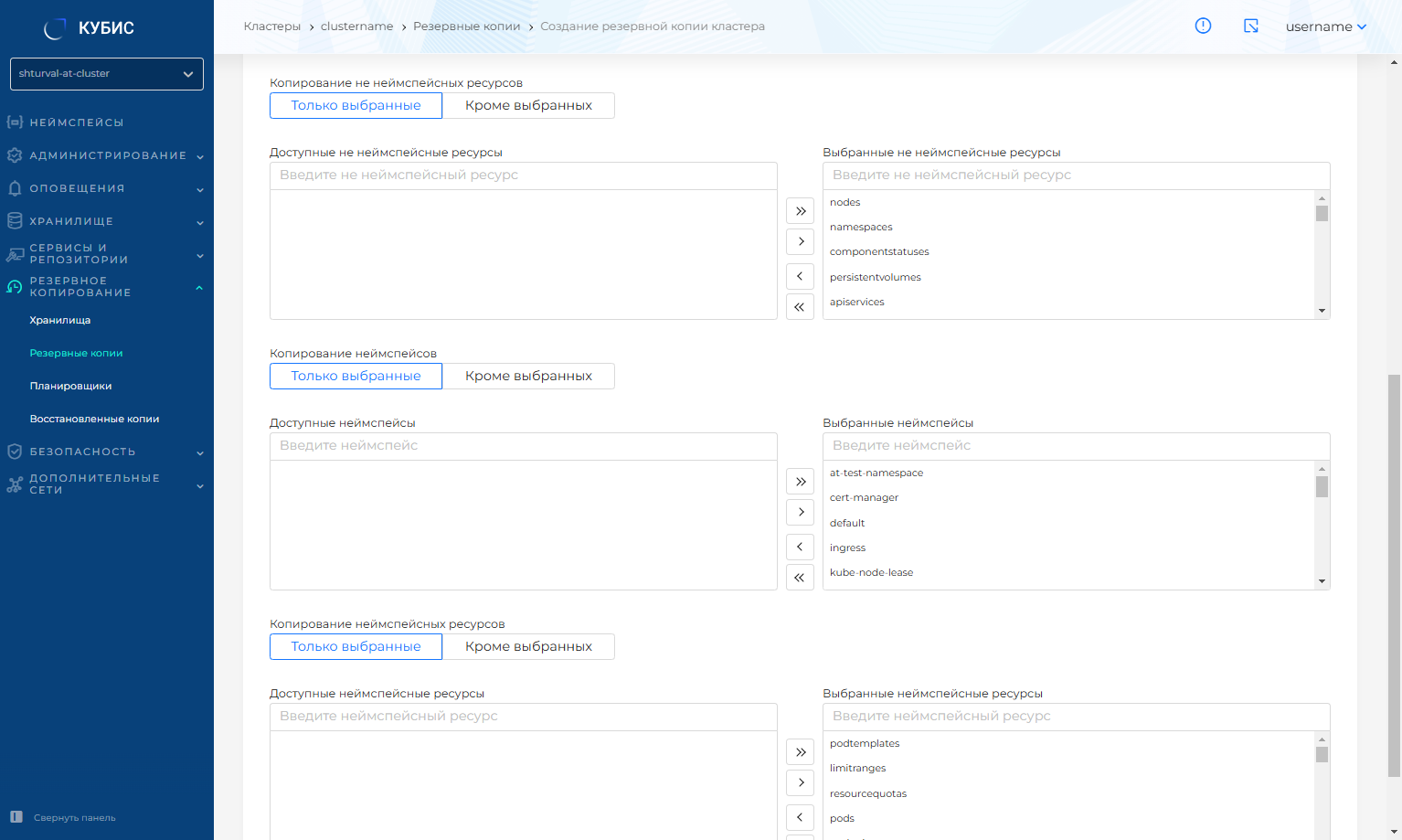Viewport: 1402px width, 840px height.
Task: Click the Неймспейсы sidebar icon
Action: (x=15, y=122)
